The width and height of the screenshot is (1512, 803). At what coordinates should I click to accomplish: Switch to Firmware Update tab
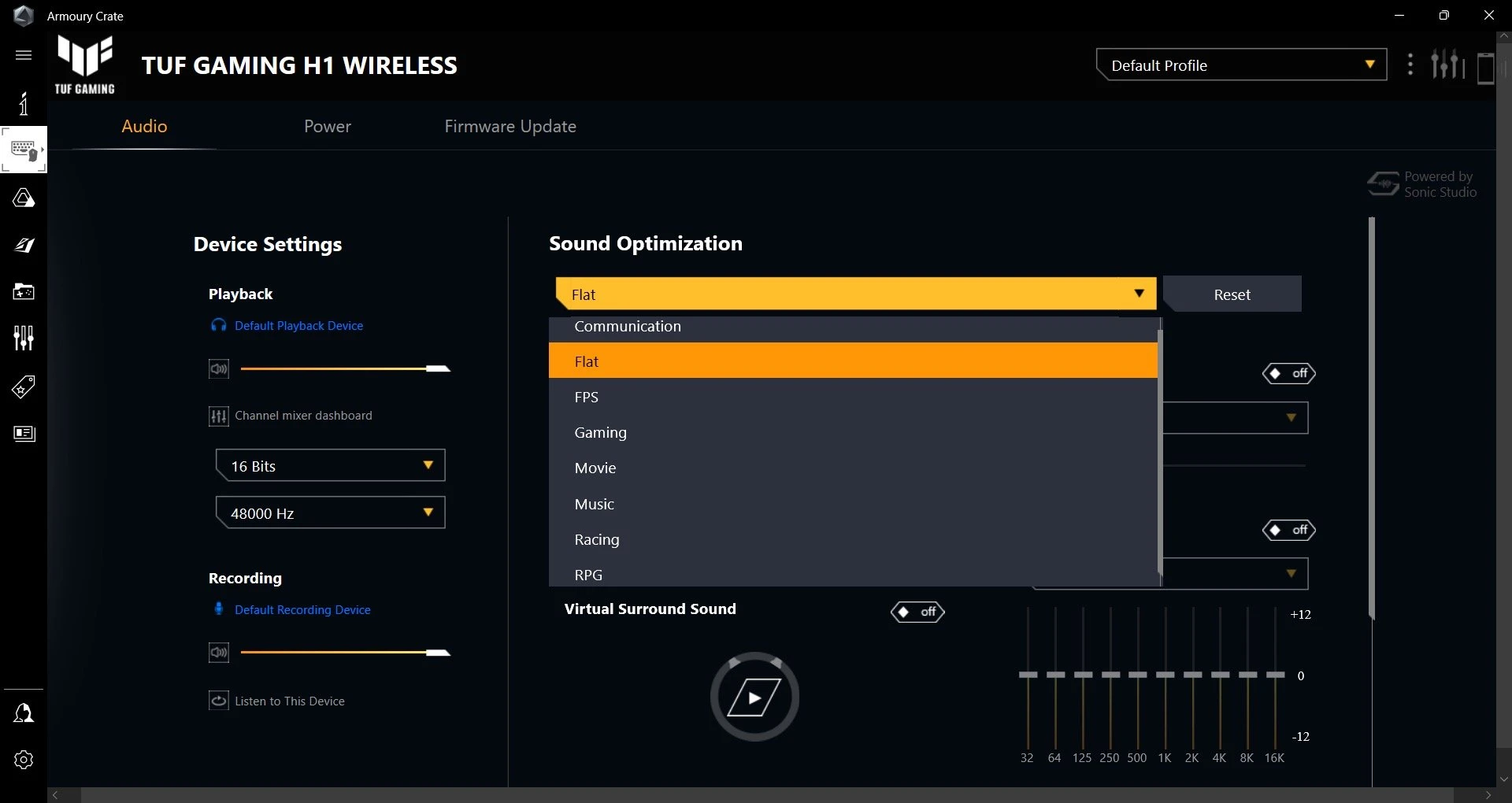[510, 127]
